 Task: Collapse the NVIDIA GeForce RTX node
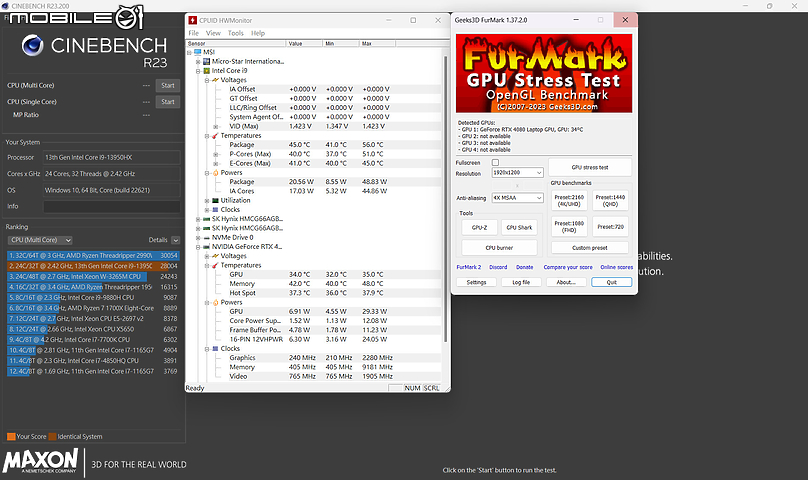click(x=198, y=247)
